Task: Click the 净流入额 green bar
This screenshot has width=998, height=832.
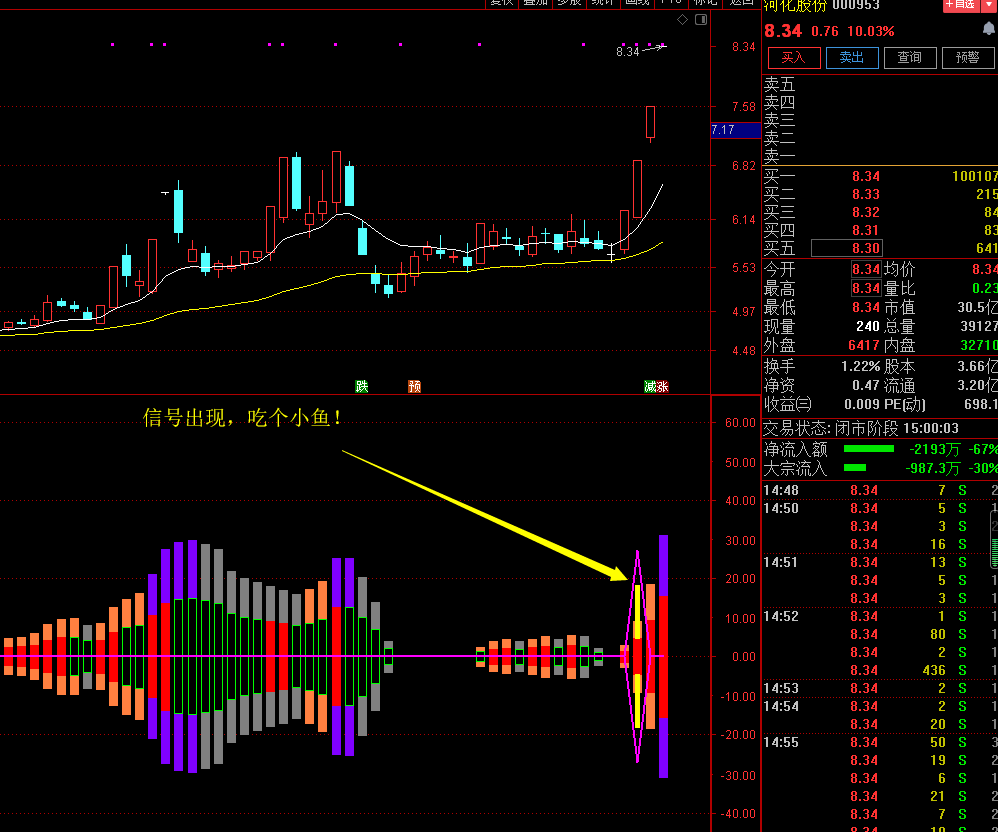Action: click(868, 449)
